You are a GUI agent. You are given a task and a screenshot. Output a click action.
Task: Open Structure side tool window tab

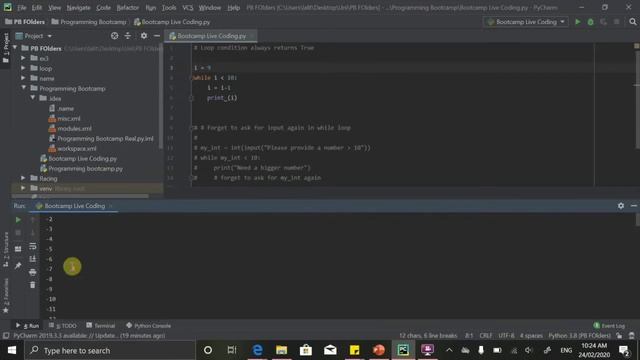[6, 249]
